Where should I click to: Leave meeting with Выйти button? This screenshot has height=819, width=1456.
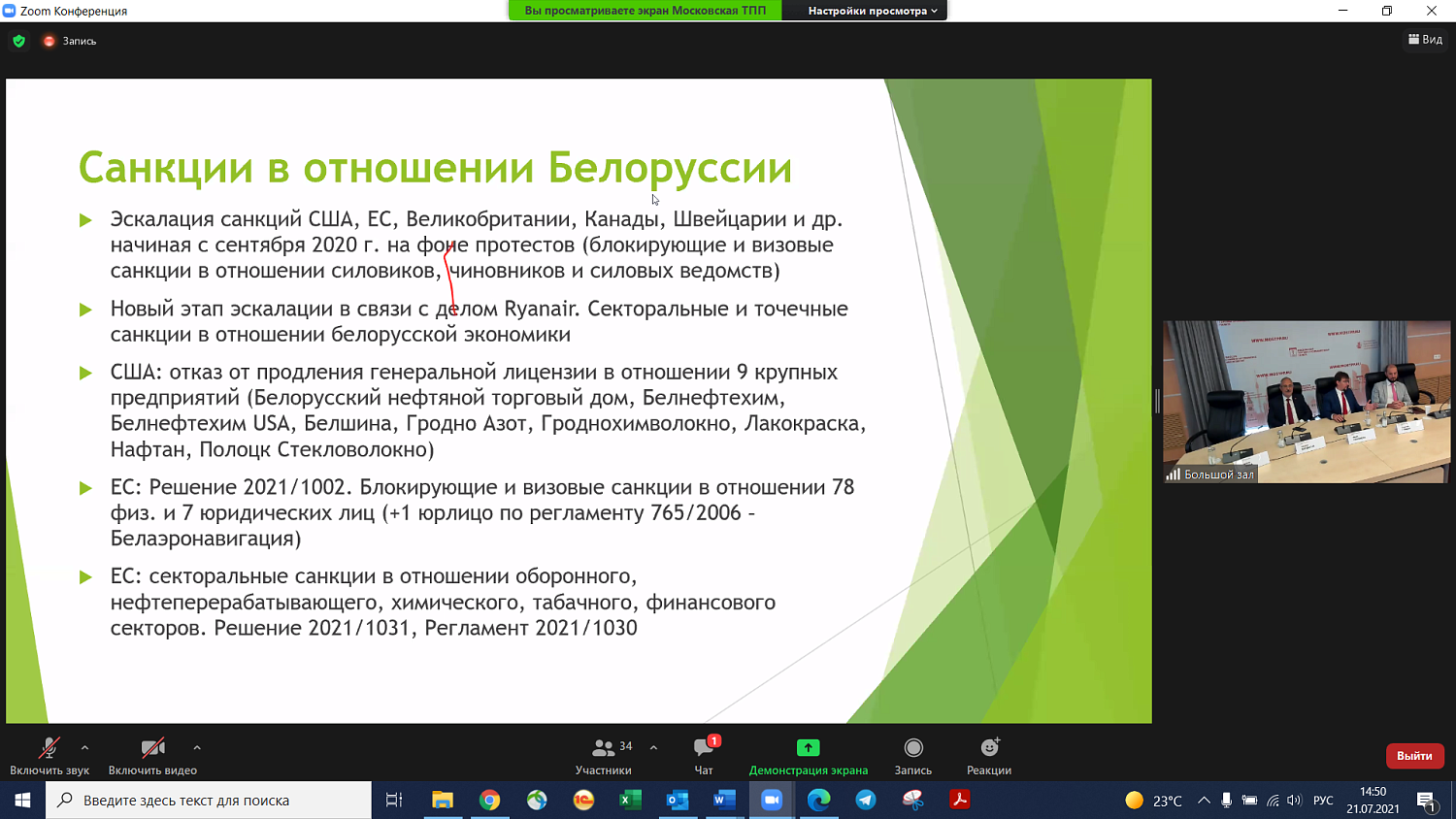pos(1414,756)
